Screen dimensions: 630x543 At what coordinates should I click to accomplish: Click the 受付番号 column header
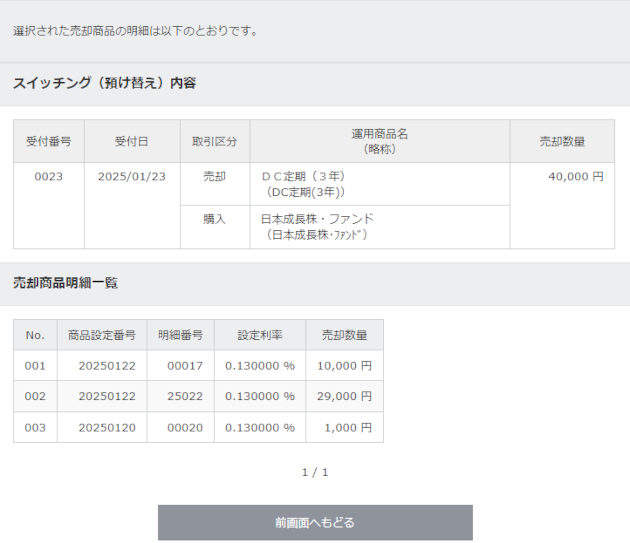[48, 142]
